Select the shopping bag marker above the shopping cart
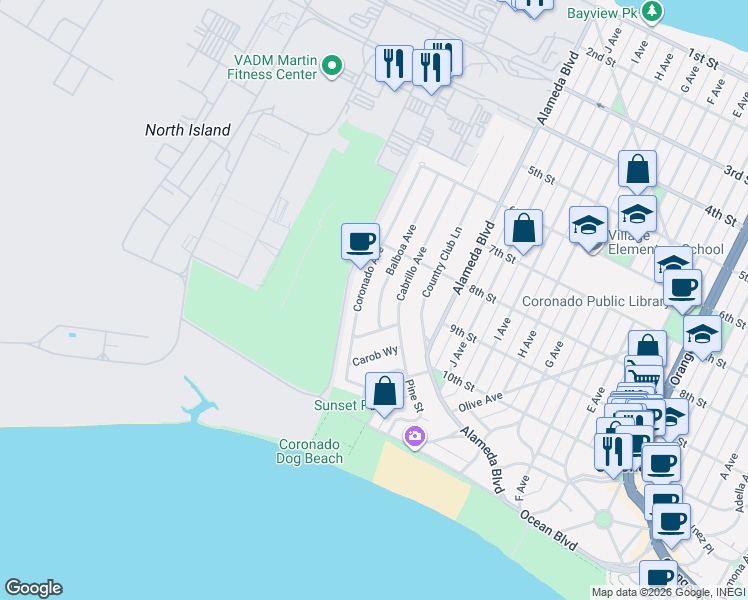Screen dimensions: 748x600 click(x=647, y=344)
